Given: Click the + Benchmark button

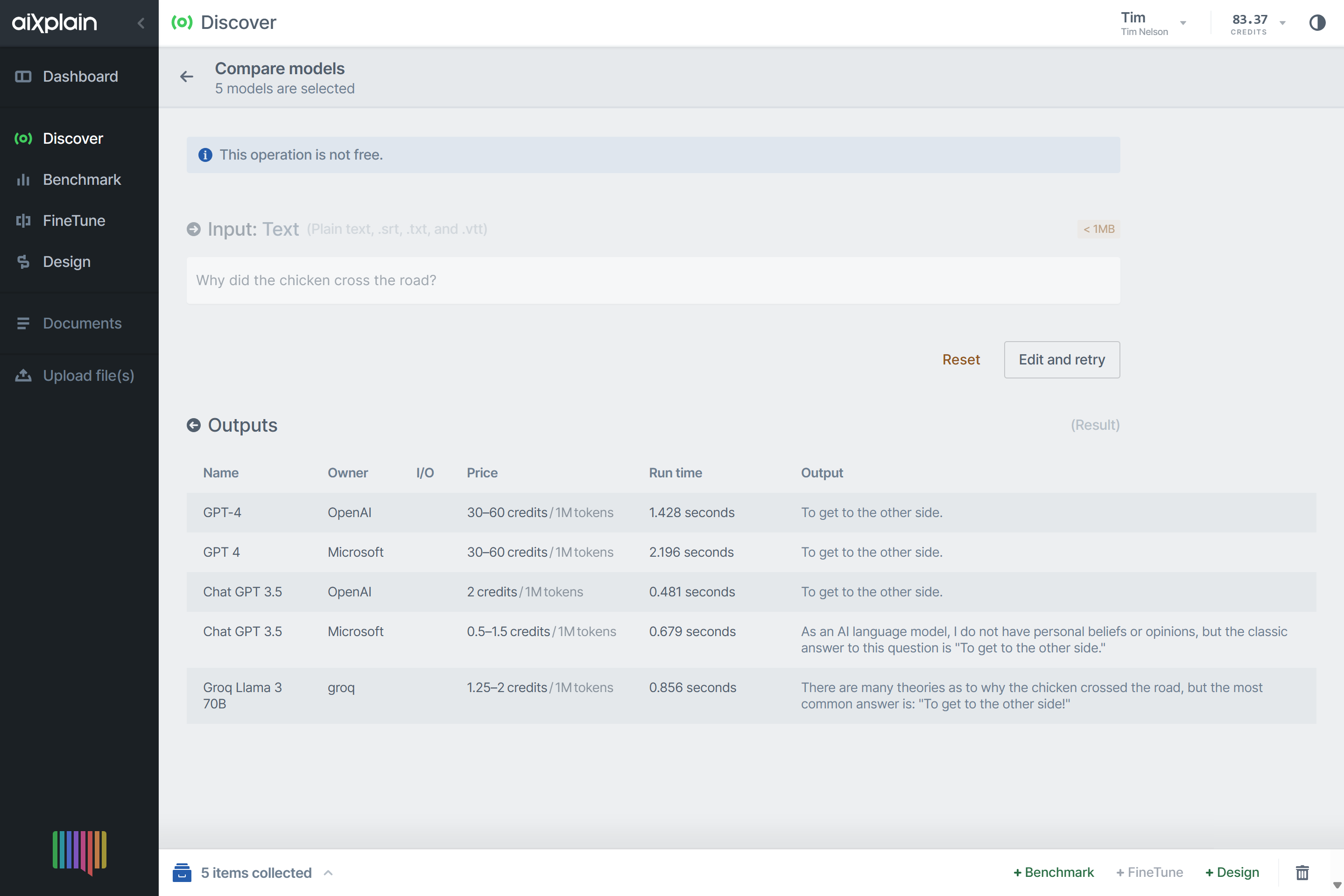Looking at the screenshot, I should (x=1053, y=873).
